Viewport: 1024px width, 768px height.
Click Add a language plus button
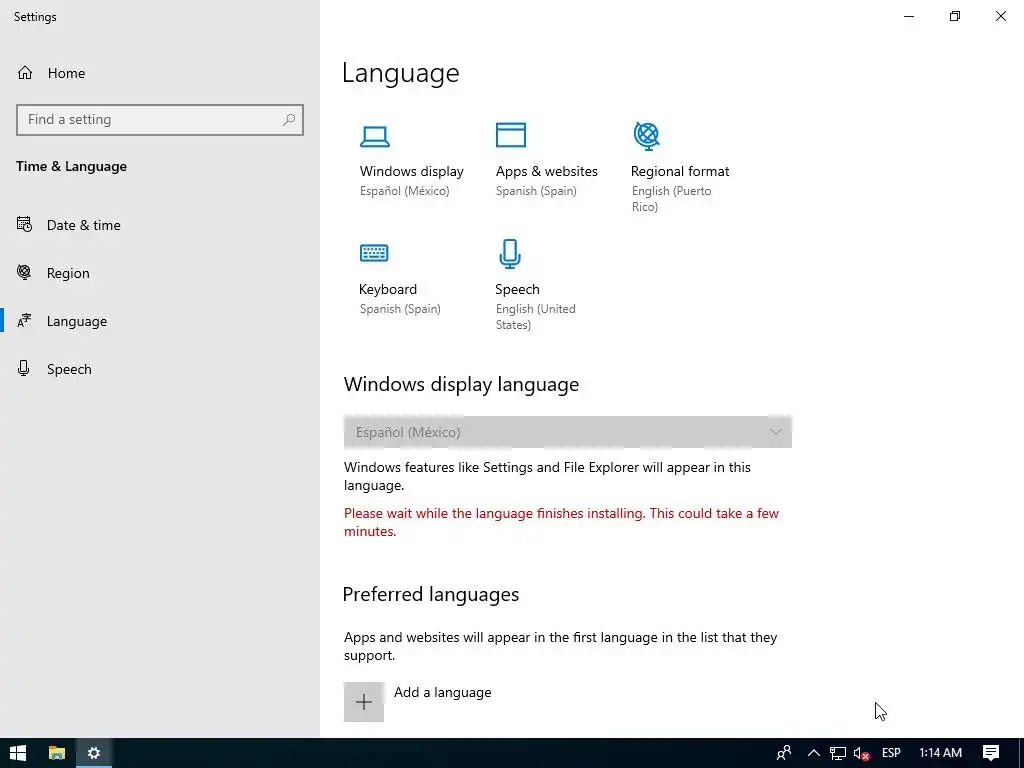point(364,702)
